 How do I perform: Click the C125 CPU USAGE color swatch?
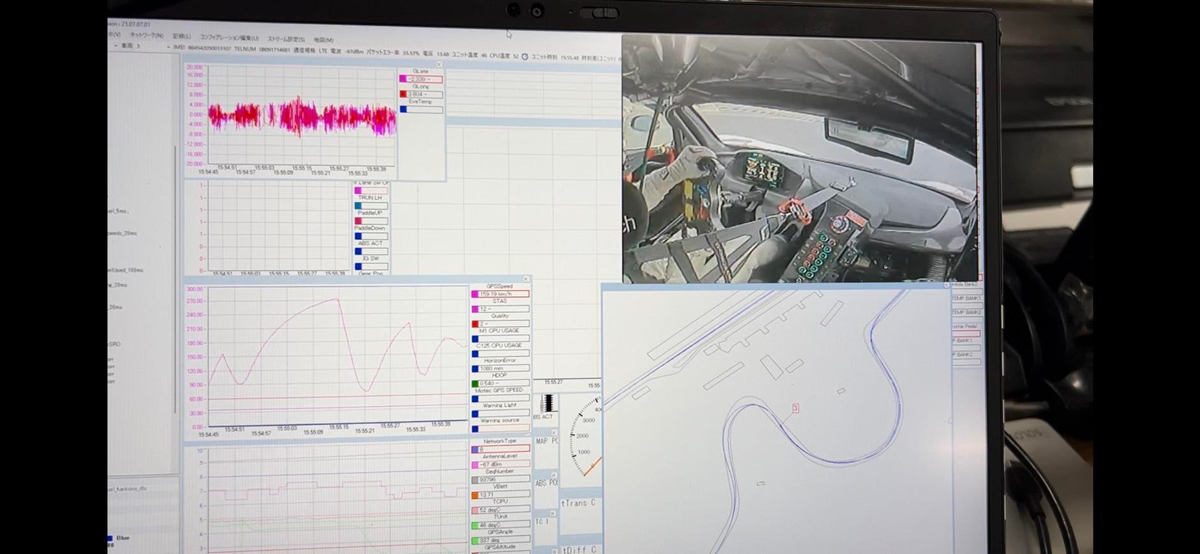pyautogui.click(x=475, y=353)
